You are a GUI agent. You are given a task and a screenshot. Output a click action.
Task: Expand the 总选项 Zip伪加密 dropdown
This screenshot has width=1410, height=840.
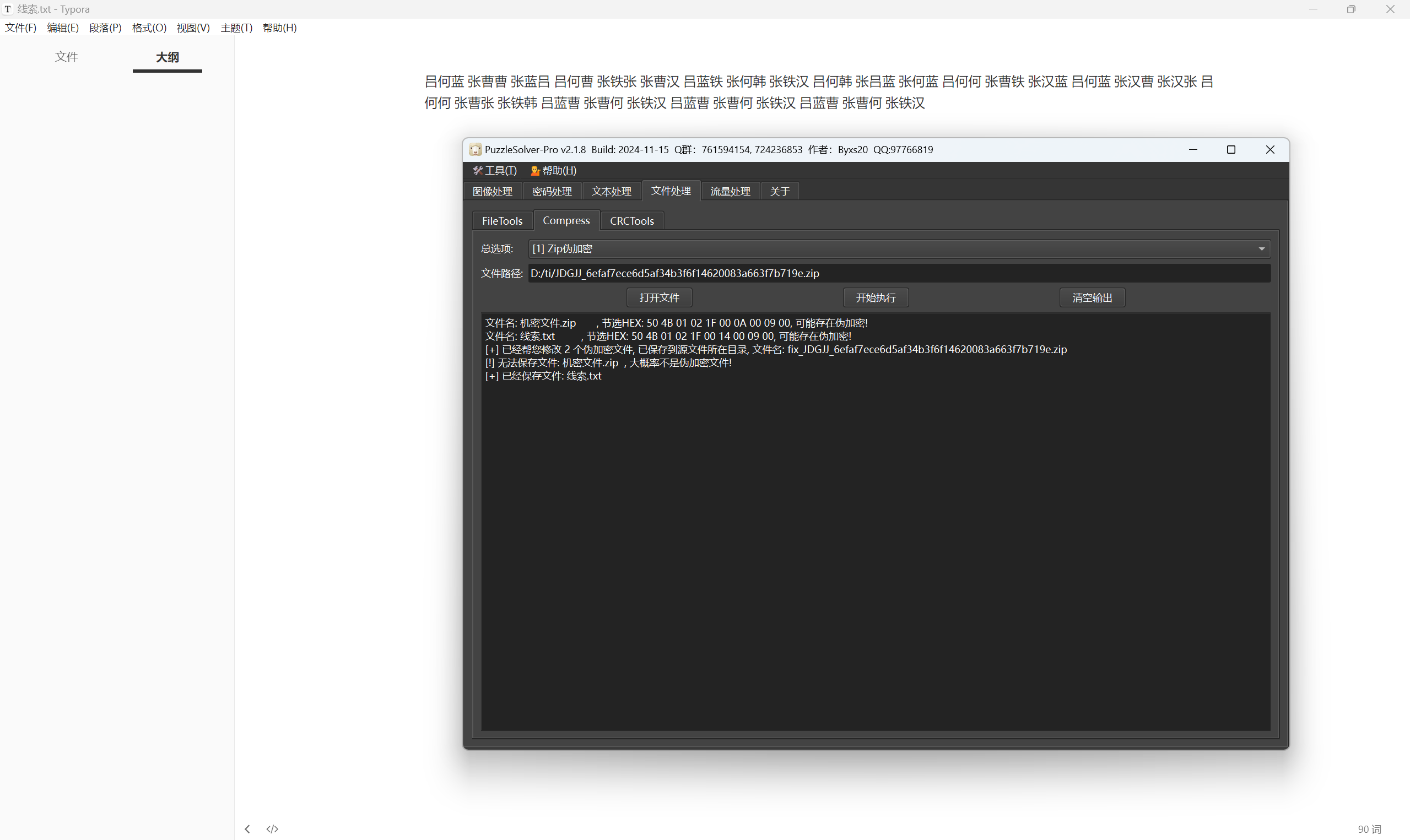tap(899, 248)
